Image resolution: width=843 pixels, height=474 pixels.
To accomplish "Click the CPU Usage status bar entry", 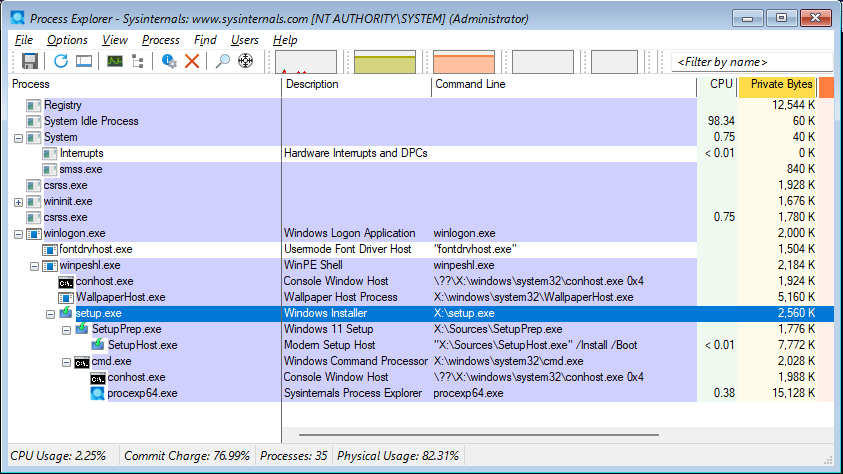I will click(x=58, y=456).
